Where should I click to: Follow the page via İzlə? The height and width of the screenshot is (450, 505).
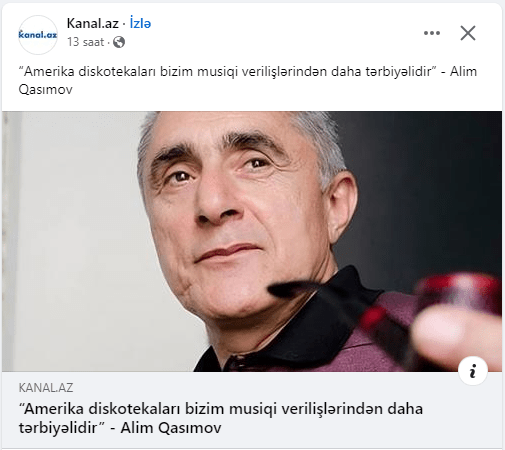140,23
